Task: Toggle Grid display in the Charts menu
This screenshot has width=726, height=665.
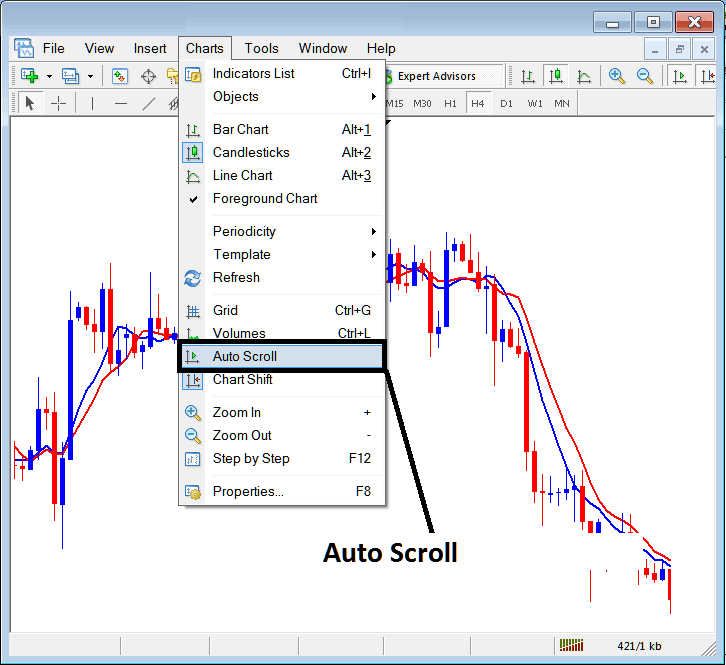Action: (225, 311)
